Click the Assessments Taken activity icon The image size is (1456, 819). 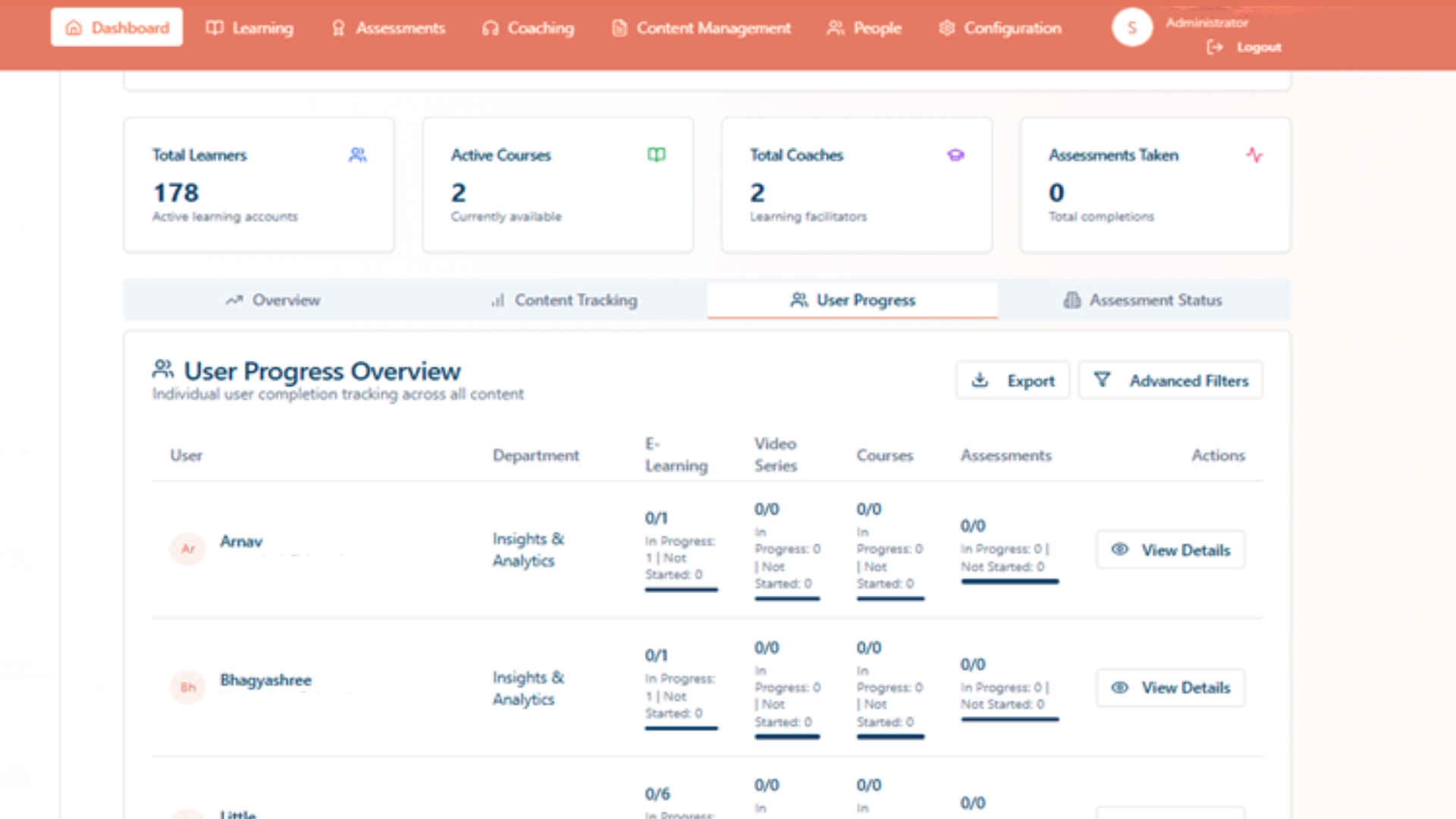1254,155
